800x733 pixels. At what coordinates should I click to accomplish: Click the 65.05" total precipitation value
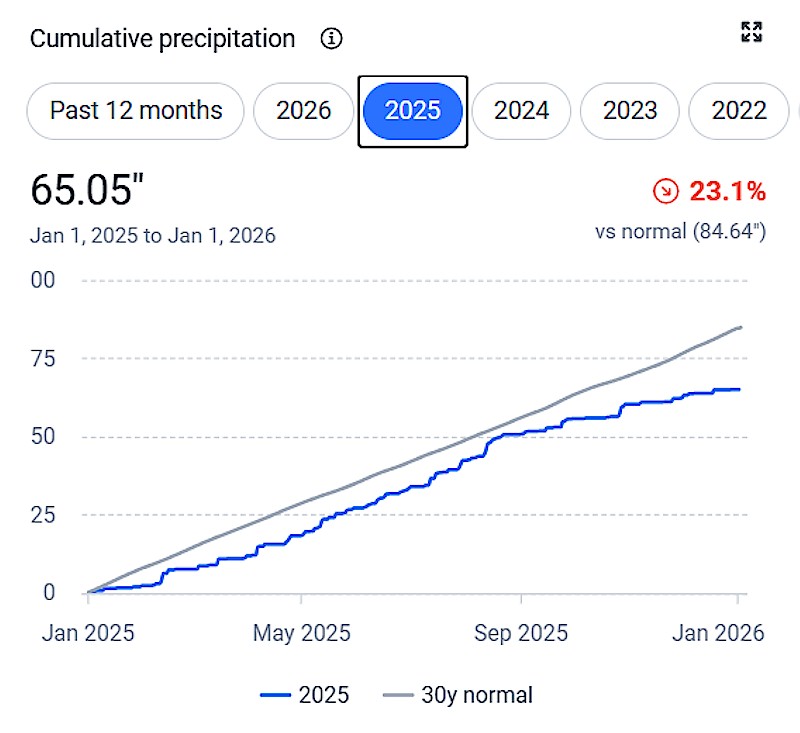coord(88,190)
